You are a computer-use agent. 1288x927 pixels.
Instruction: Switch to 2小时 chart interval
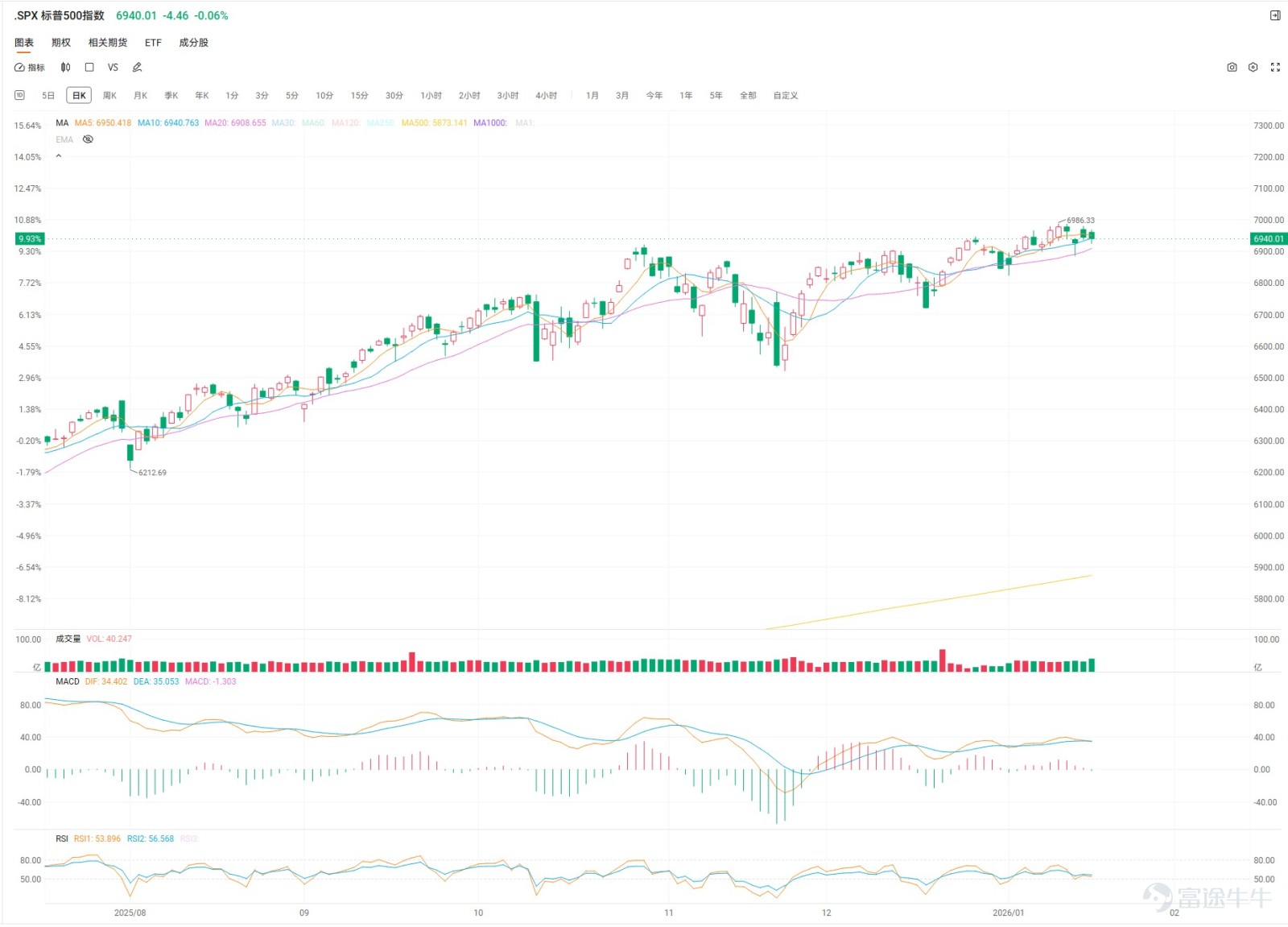(469, 96)
